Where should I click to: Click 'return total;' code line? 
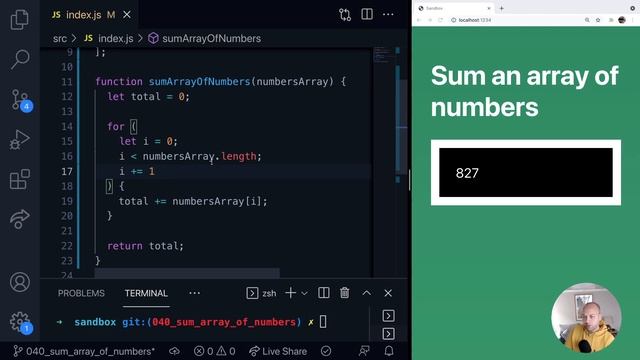(x=145, y=246)
